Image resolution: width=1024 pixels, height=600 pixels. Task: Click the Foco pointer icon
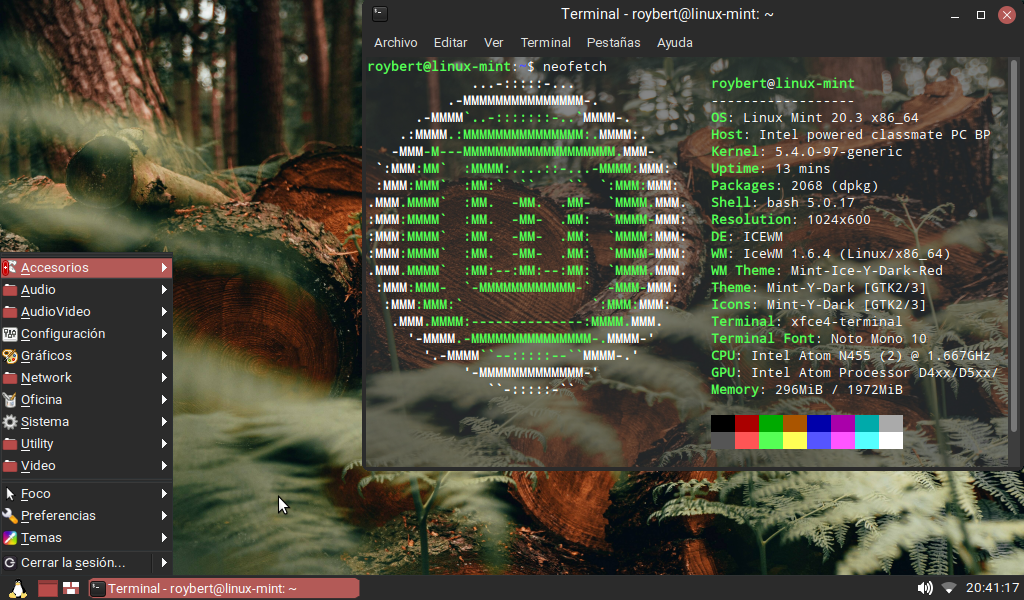pos(10,494)
